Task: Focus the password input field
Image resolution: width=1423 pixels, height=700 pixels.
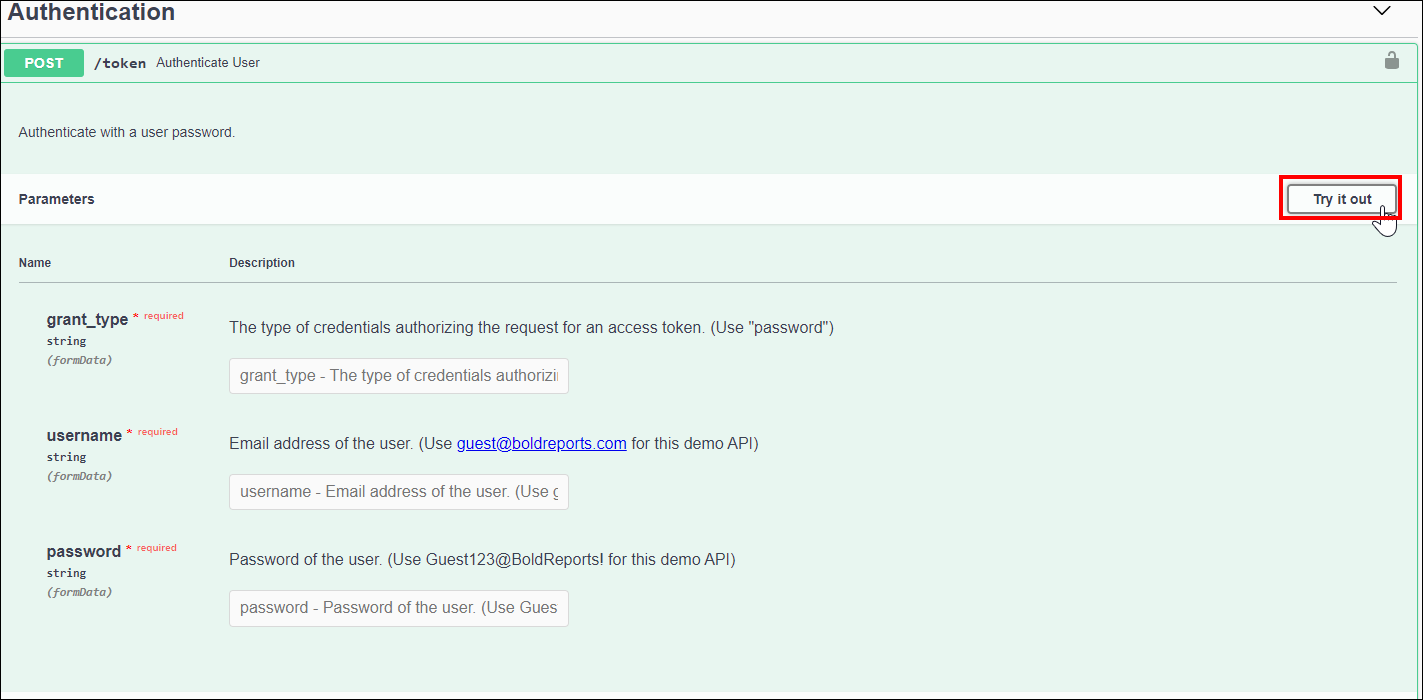Action: (398, 608)
